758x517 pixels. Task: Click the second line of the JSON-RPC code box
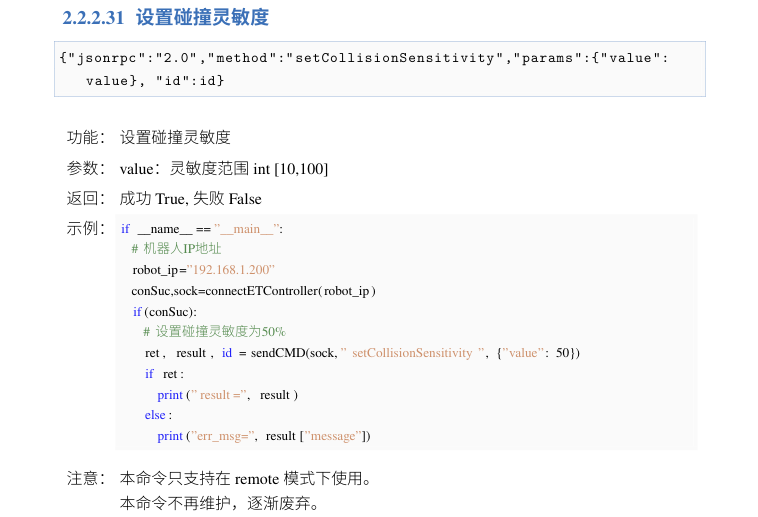pyautogui.click(x=155, y=80)
